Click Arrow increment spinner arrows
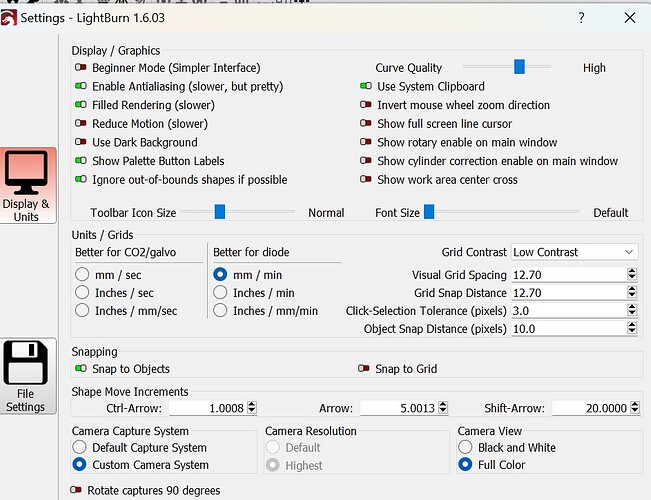The height and width of the screenshot is (500, 651). click(443, 407)
